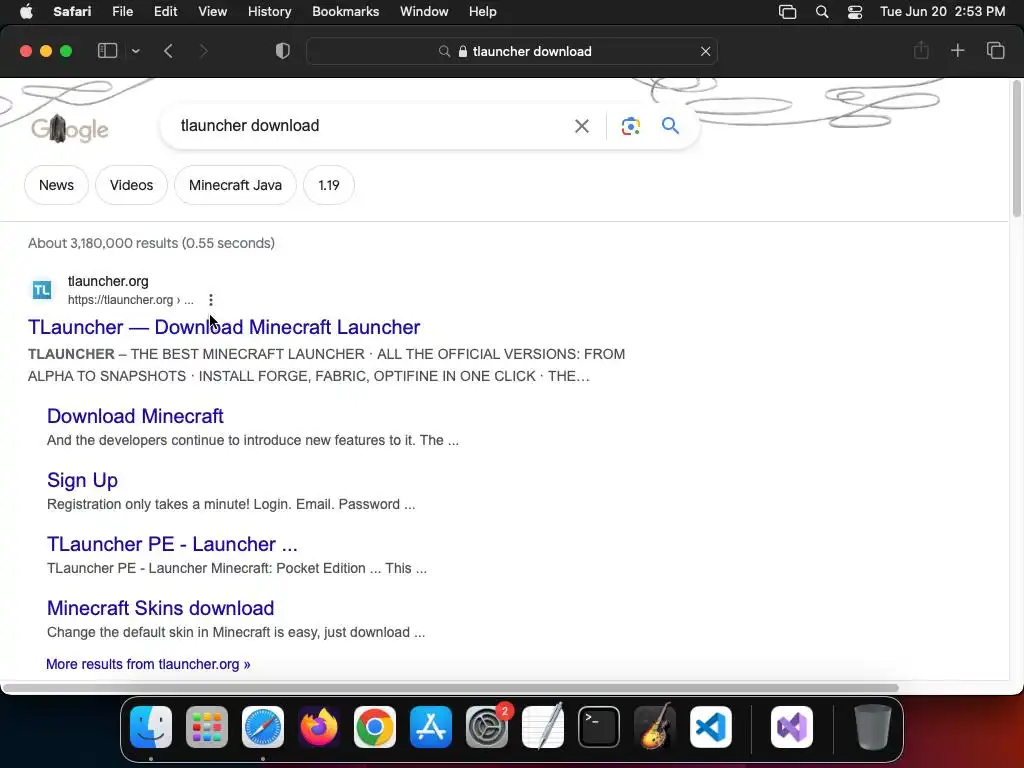The width and height of the screenshot is (1024, 768).
Task: Select the 1.19 filter chip
Action: [x=328, y=185]
